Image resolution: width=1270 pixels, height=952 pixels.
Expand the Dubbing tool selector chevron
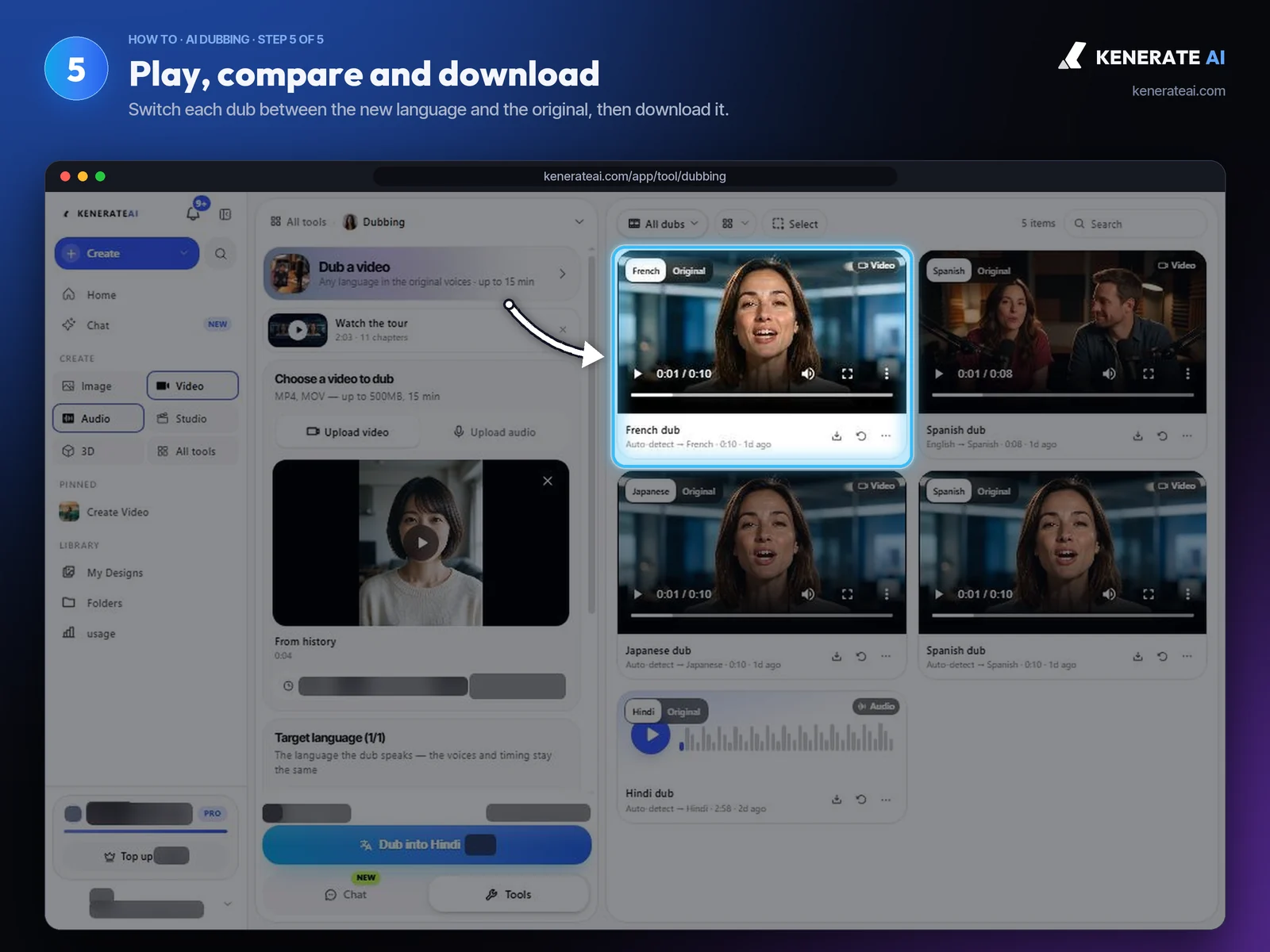(579, 222)
